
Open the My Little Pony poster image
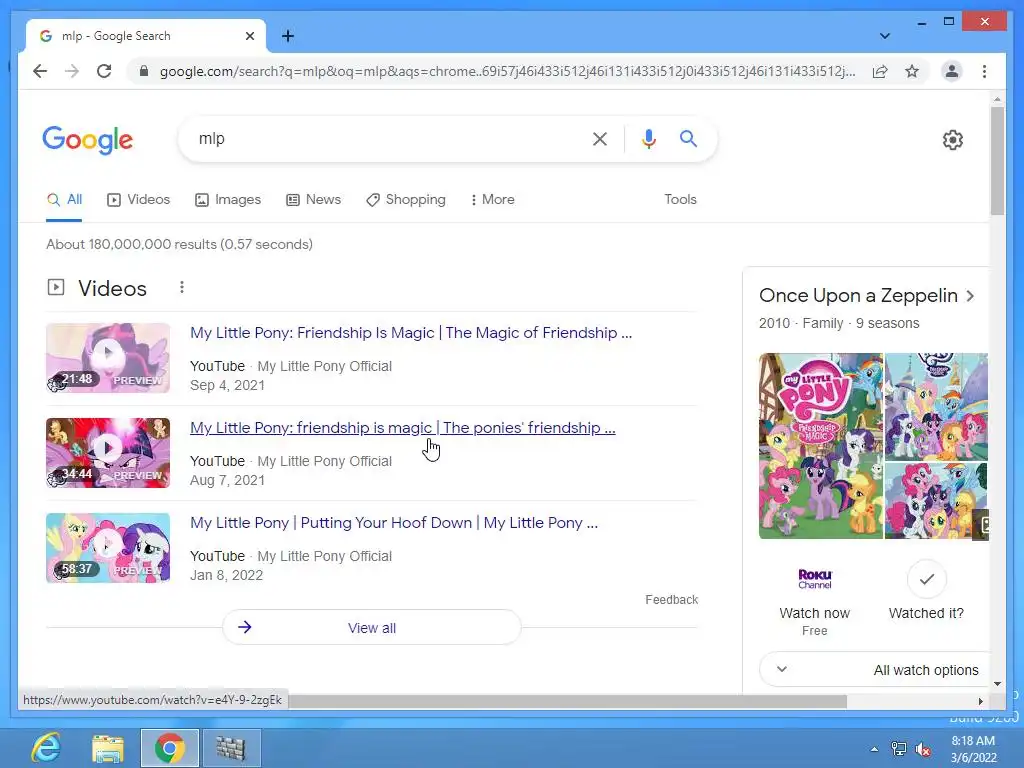[x=820, y=446]
